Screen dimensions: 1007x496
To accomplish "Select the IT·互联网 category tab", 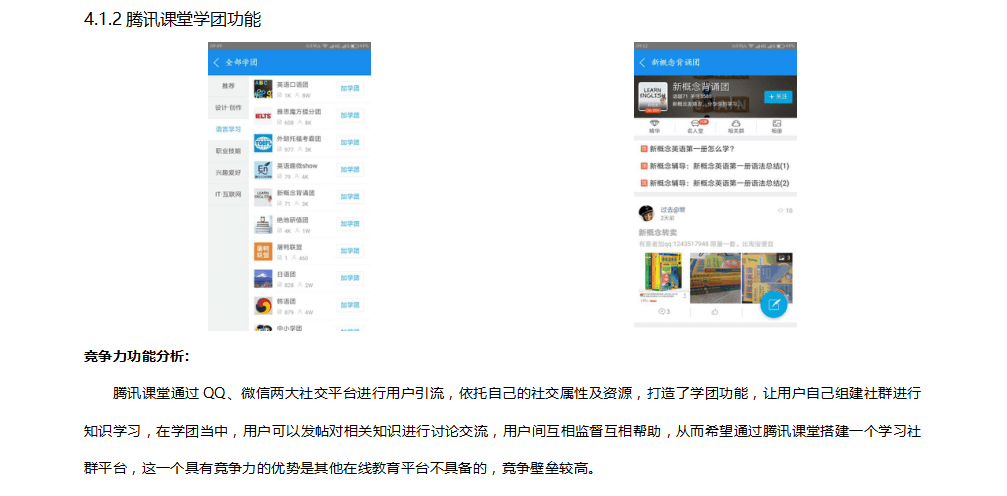I will pyautogui.click(x=228, y=194).
